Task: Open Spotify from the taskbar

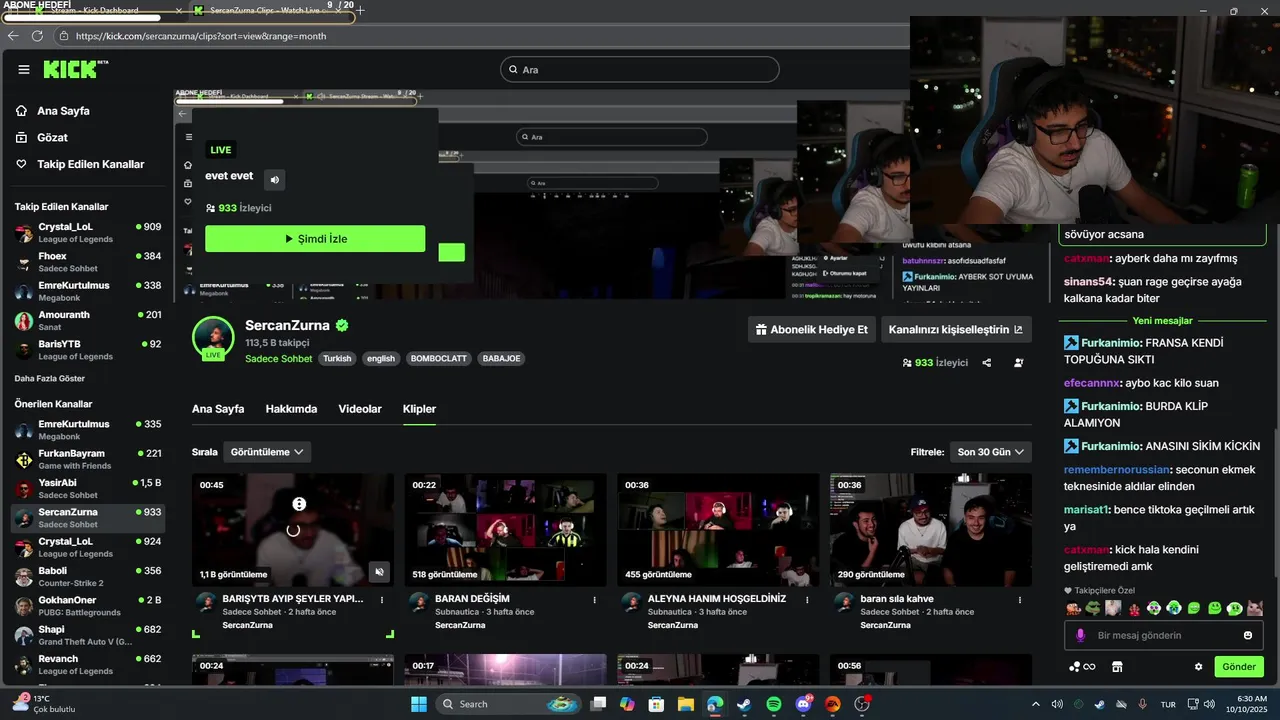Action: pyautogui.click(x=774, y=704)
